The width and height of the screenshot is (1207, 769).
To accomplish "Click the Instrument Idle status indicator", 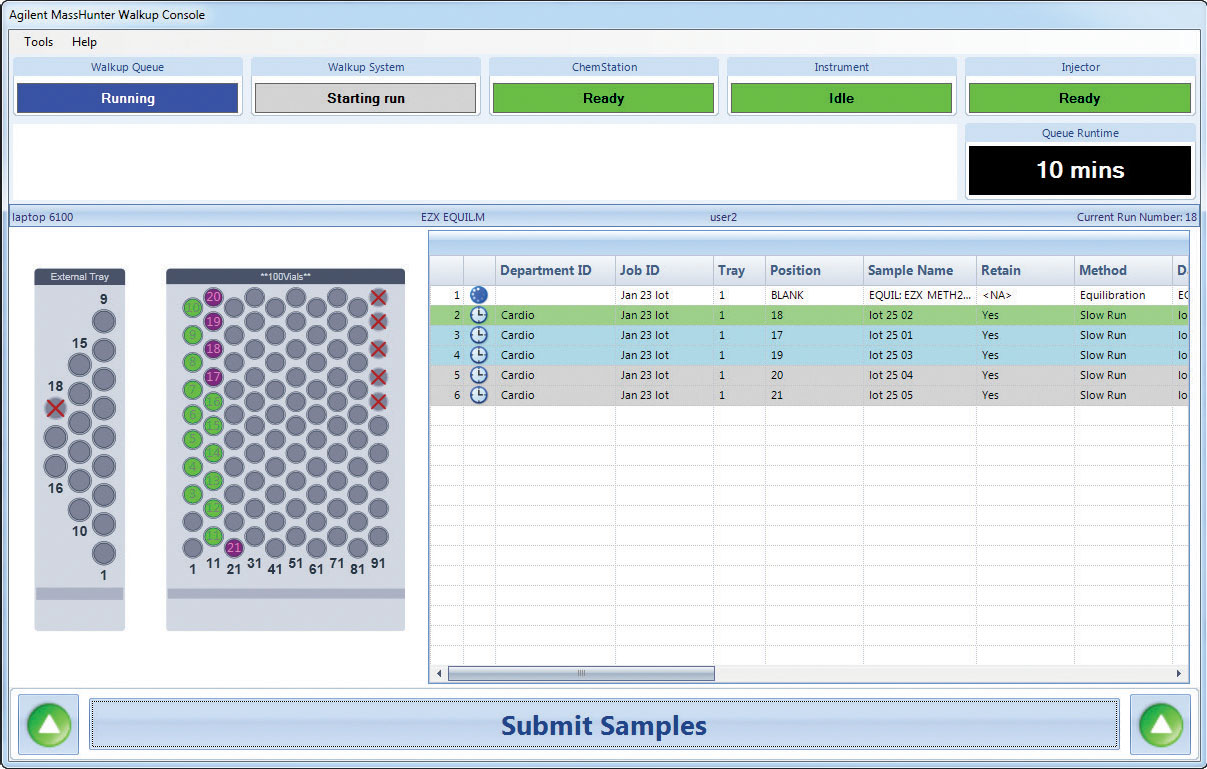I will 842,98.
